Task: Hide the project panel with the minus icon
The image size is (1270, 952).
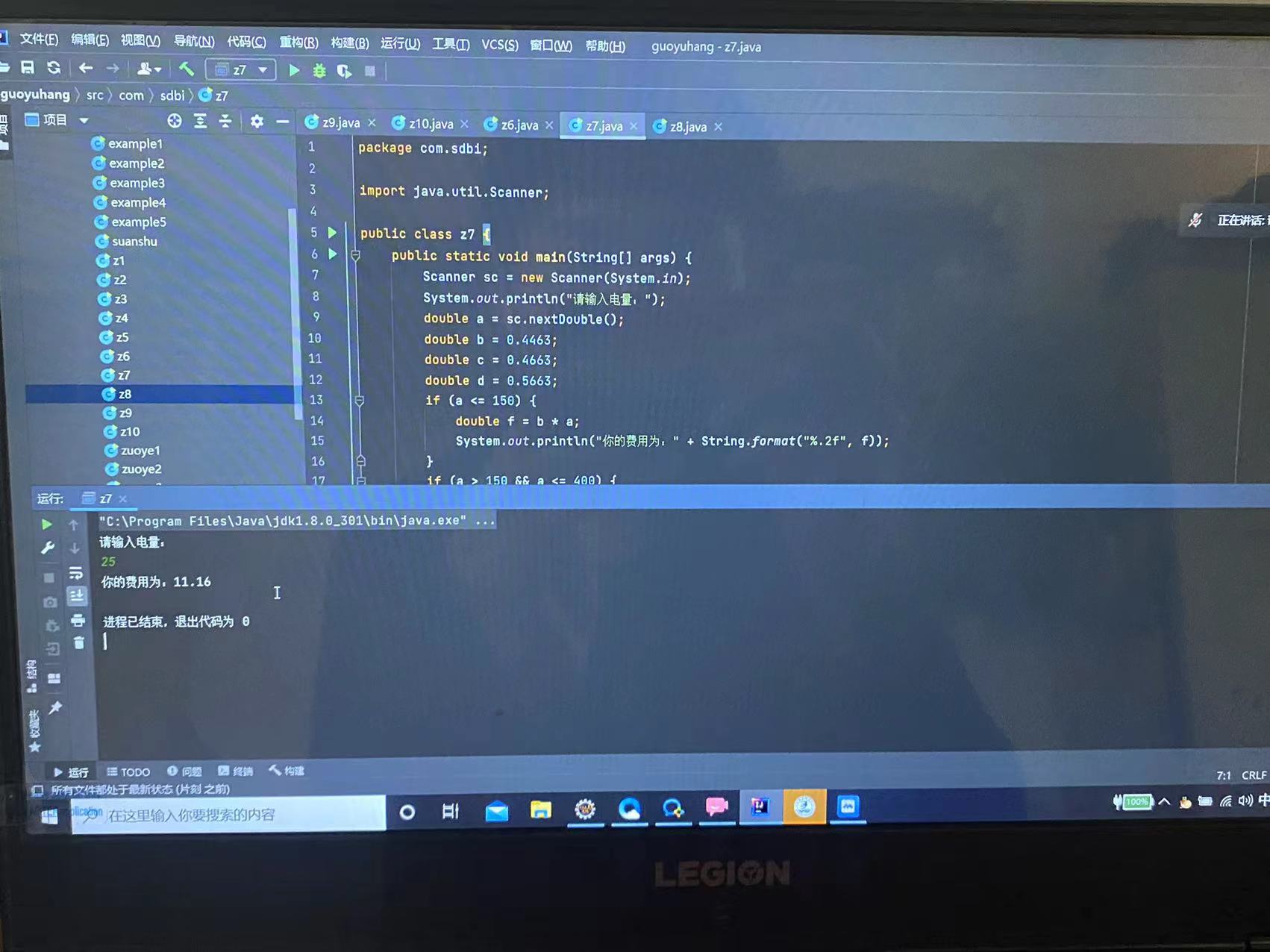Action: (x=282, y=122)
